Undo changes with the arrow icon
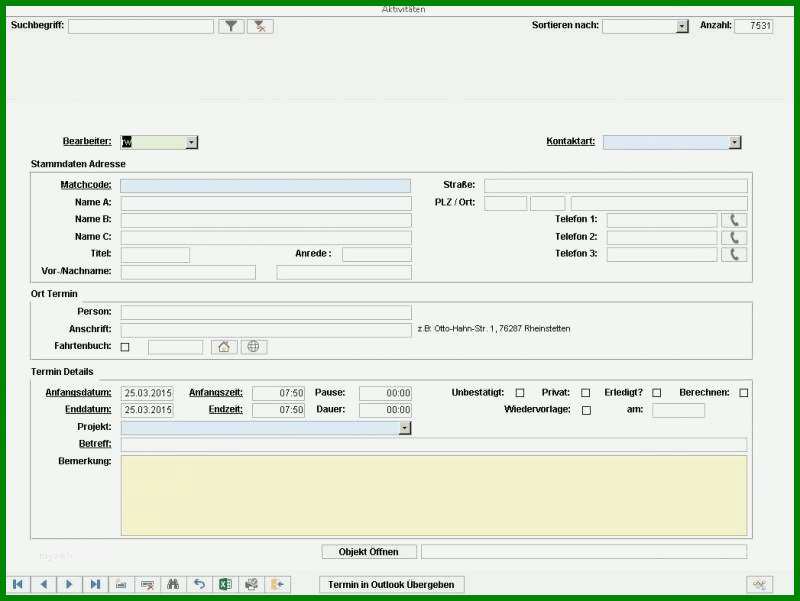Screen dimensions: 800x601 point(199,584)
